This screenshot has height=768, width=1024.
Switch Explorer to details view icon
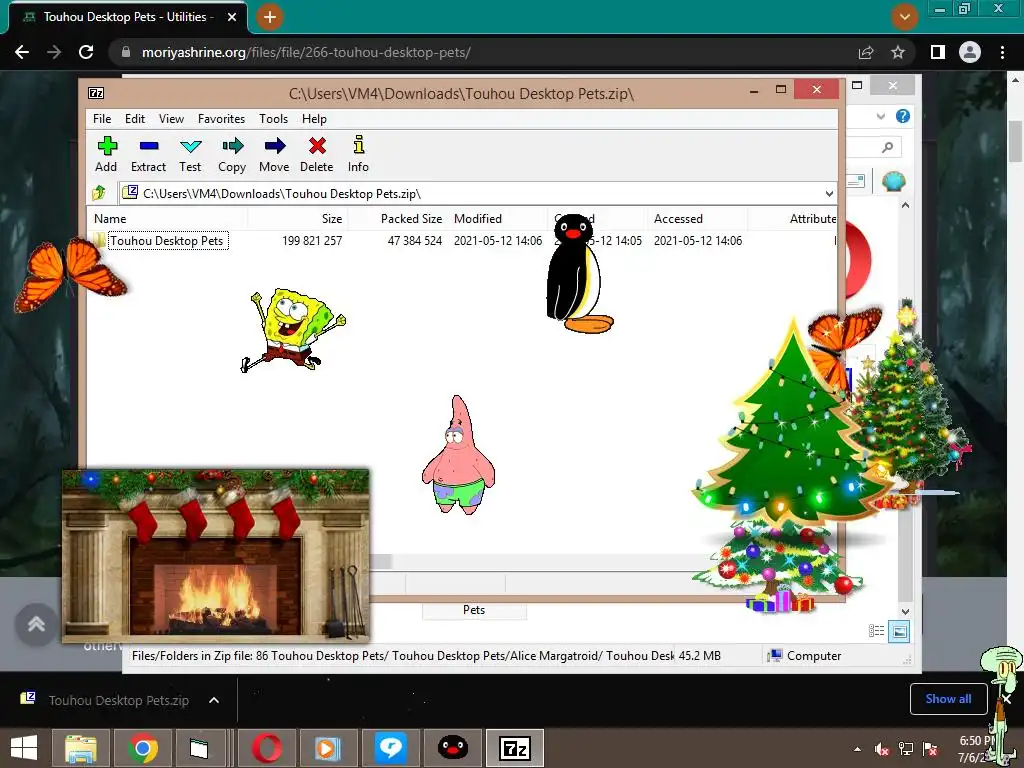click(x=876, y=631)
